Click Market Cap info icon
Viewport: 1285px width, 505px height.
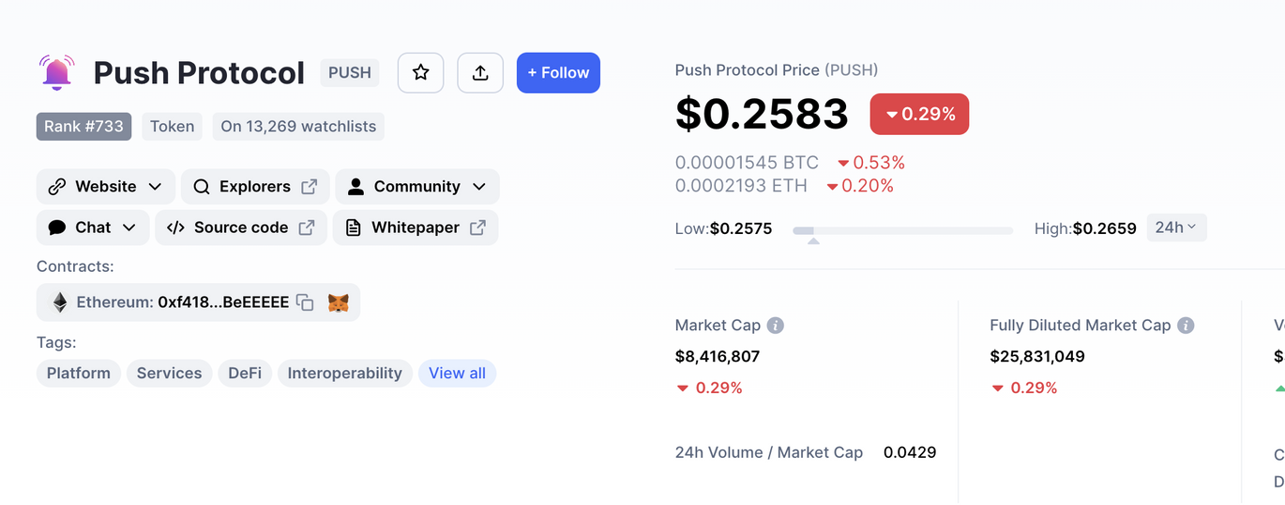pos(775,325)
